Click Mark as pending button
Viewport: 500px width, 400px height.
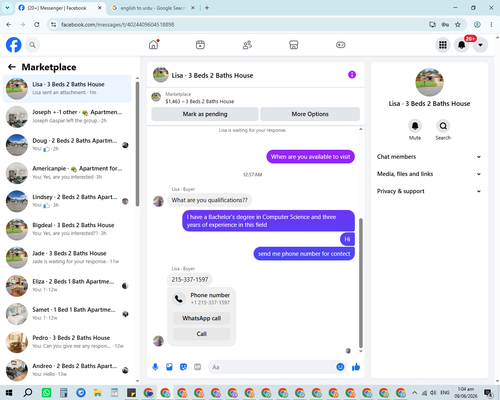coord(205,114)
